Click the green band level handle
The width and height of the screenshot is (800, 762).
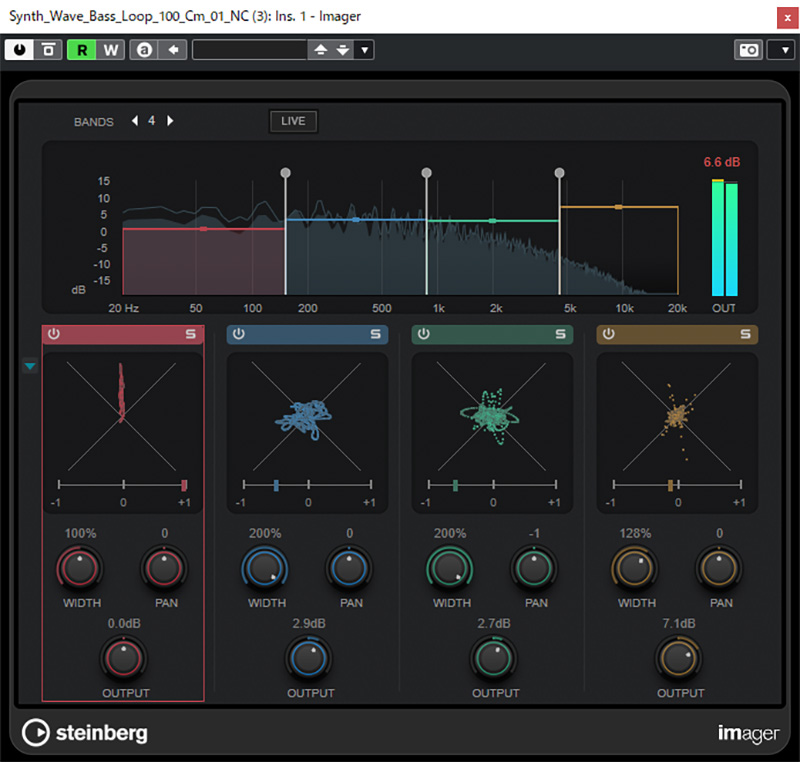(492, 221)
